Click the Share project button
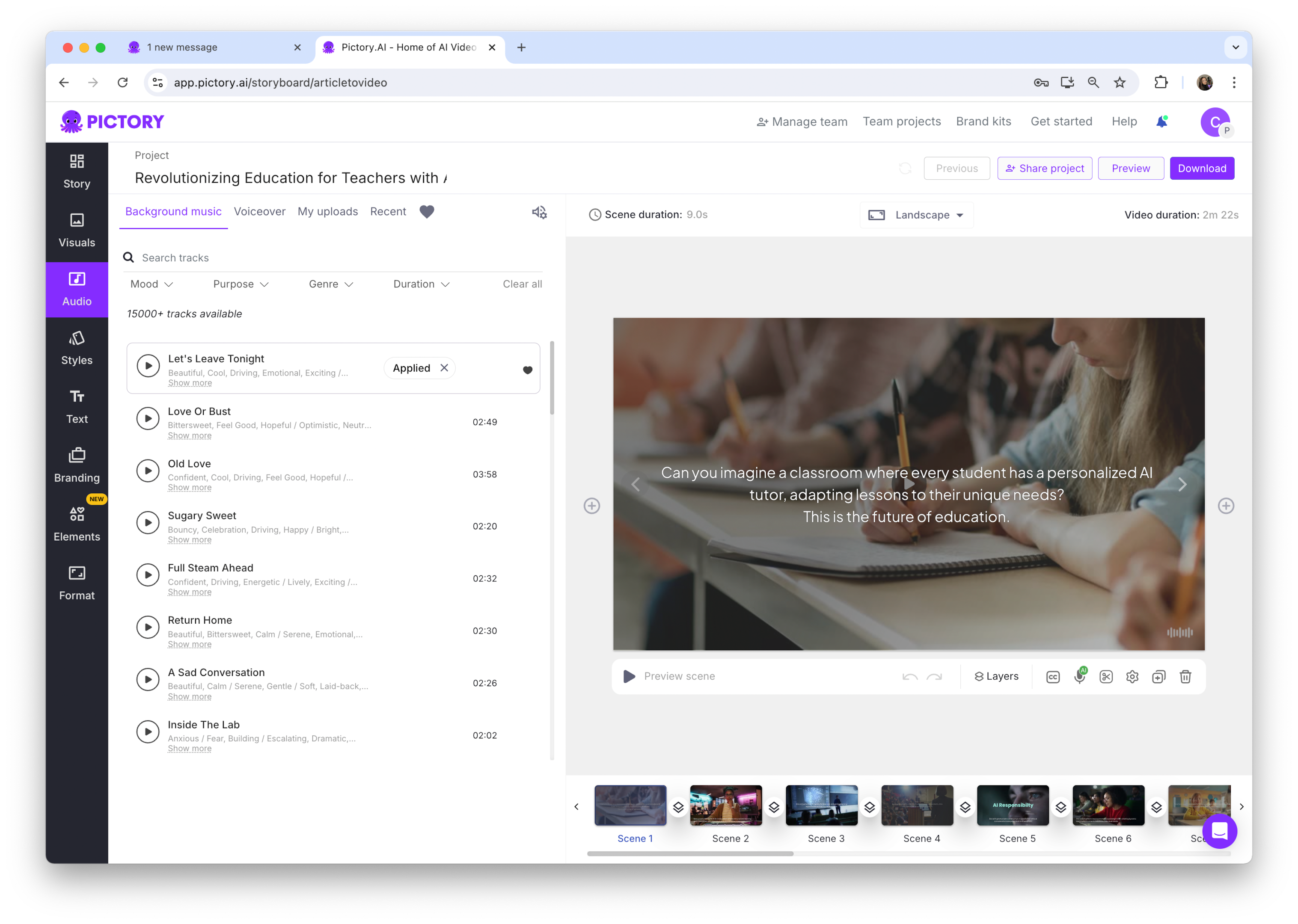 [x=1044, y=167]
